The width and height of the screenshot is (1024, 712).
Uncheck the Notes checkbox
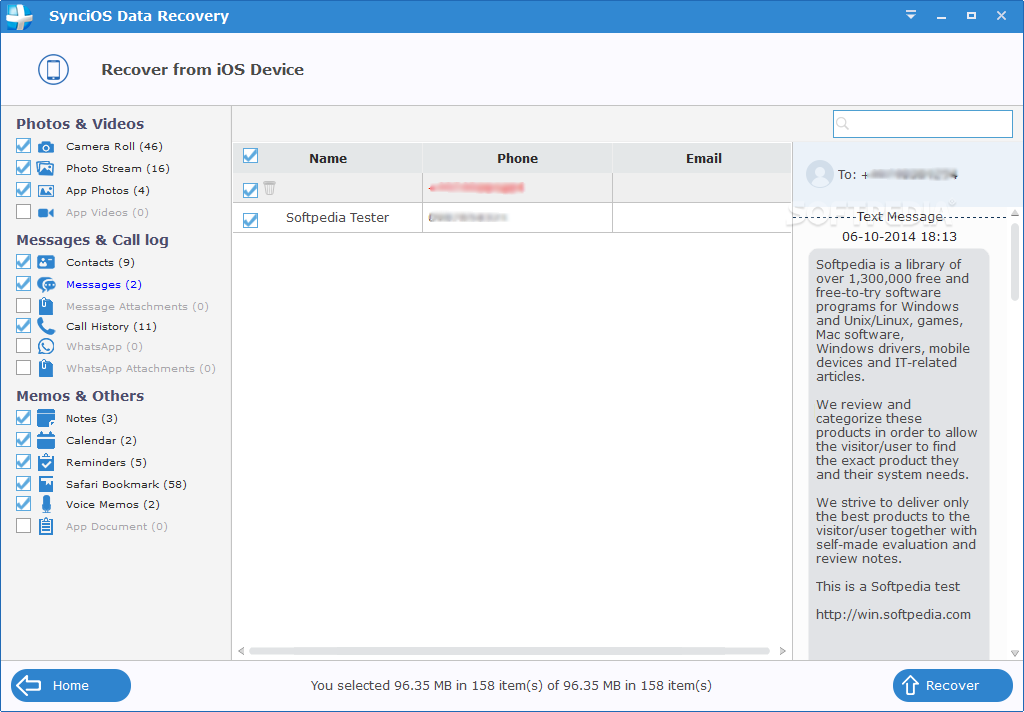24,417
